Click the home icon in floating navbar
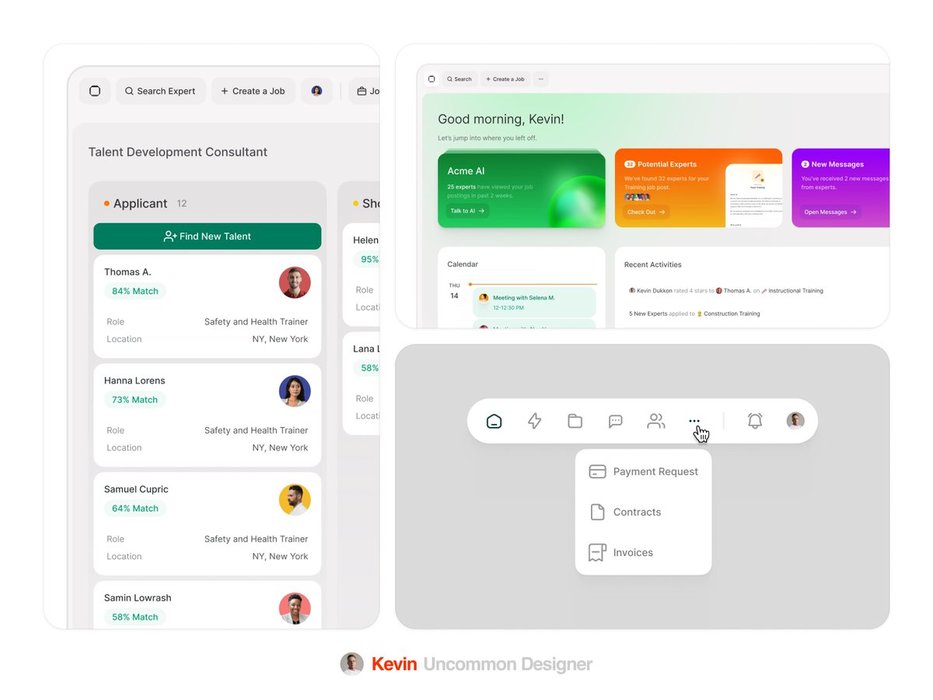The height and width of the screenshot is (700, 933). [493, 421]
